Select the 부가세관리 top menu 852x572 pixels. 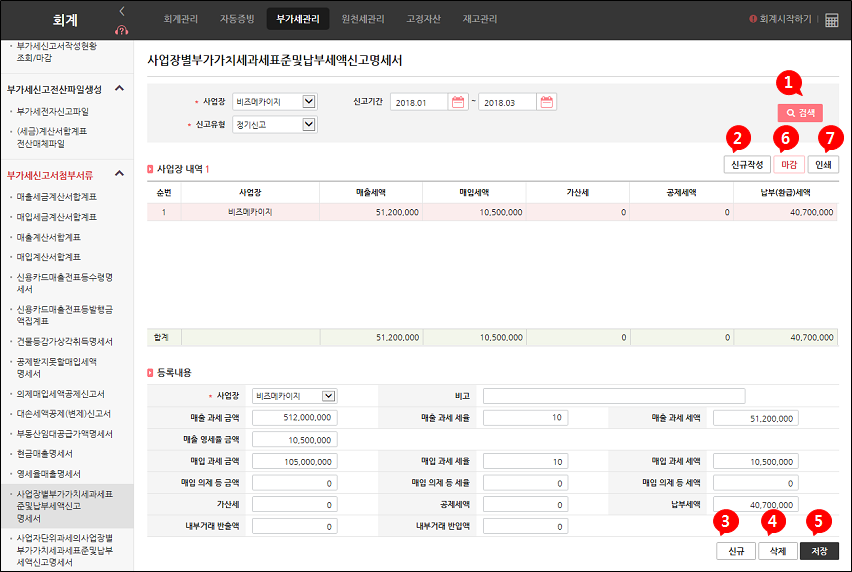(298, 19)
